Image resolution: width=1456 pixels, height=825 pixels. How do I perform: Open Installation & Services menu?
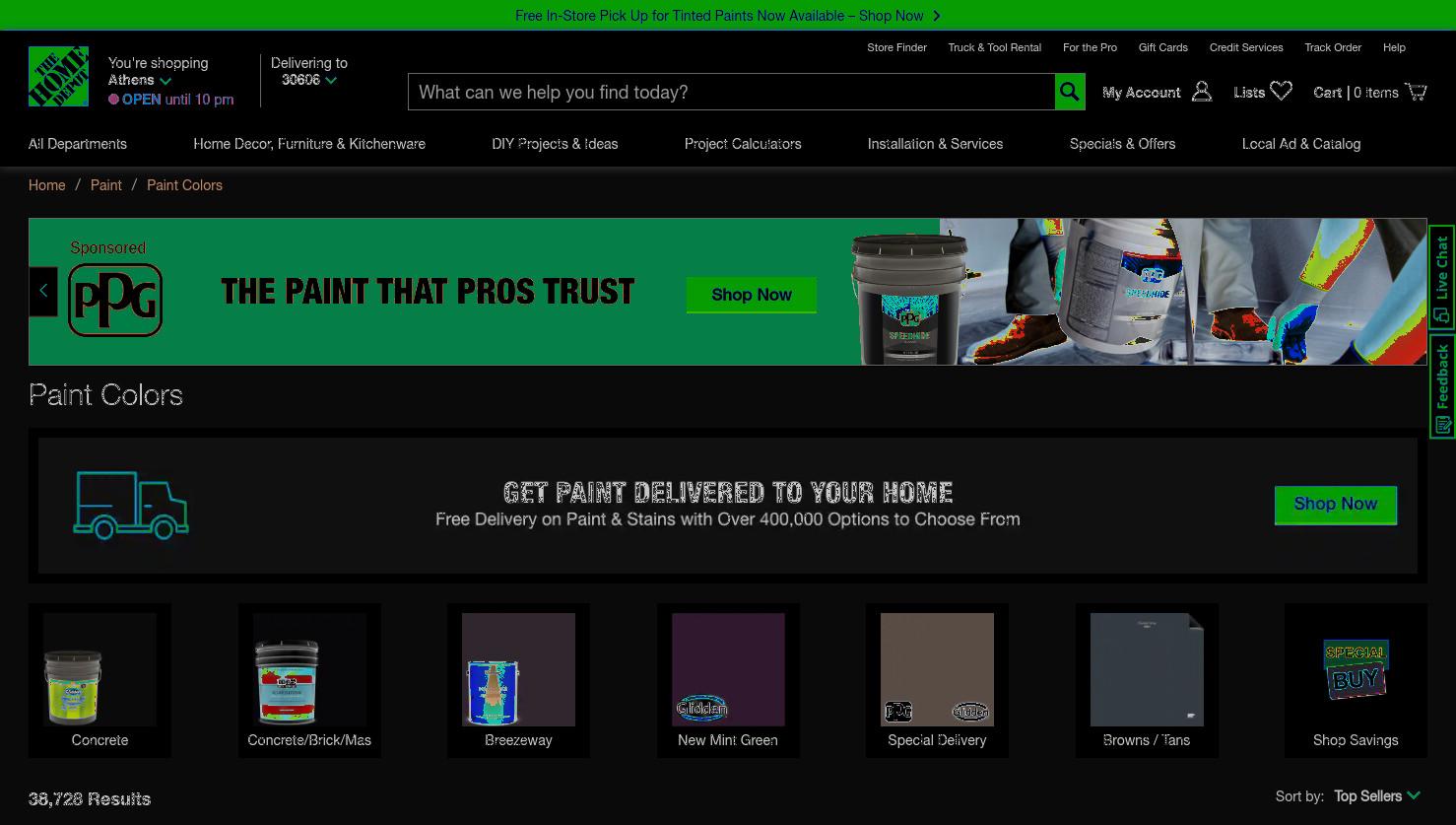click(935, 144)
